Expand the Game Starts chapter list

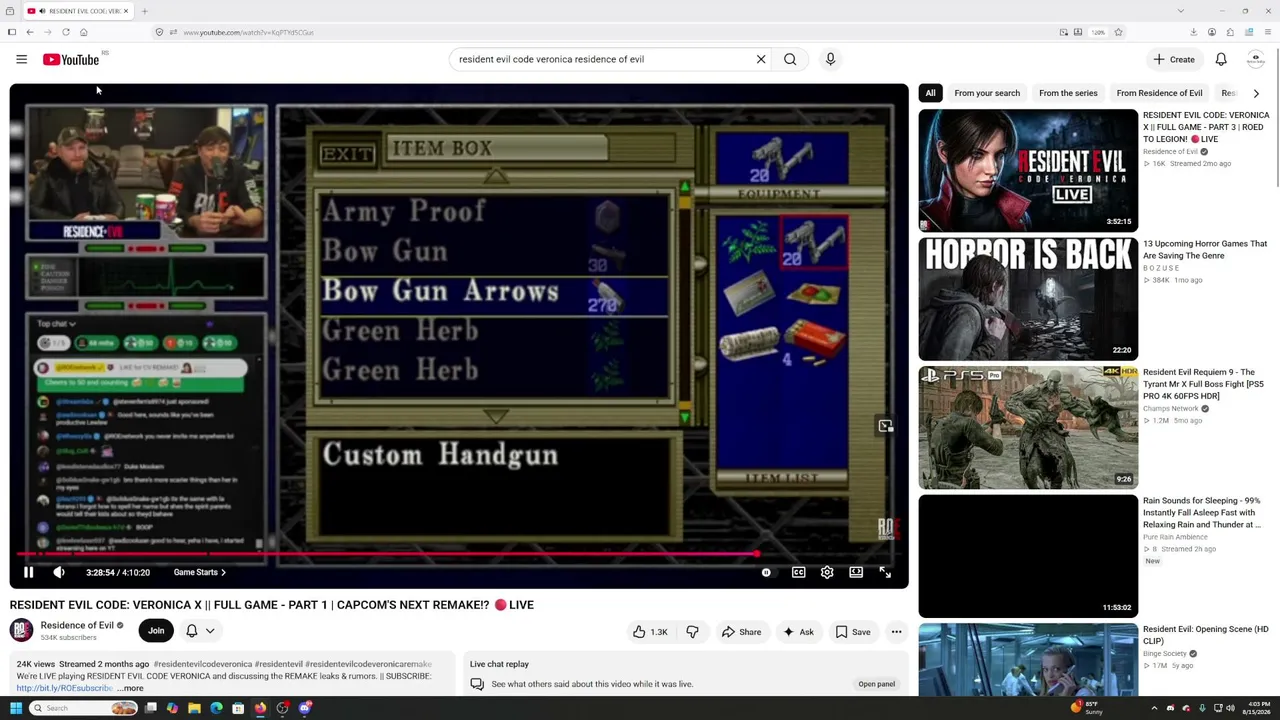pos(199,572)
